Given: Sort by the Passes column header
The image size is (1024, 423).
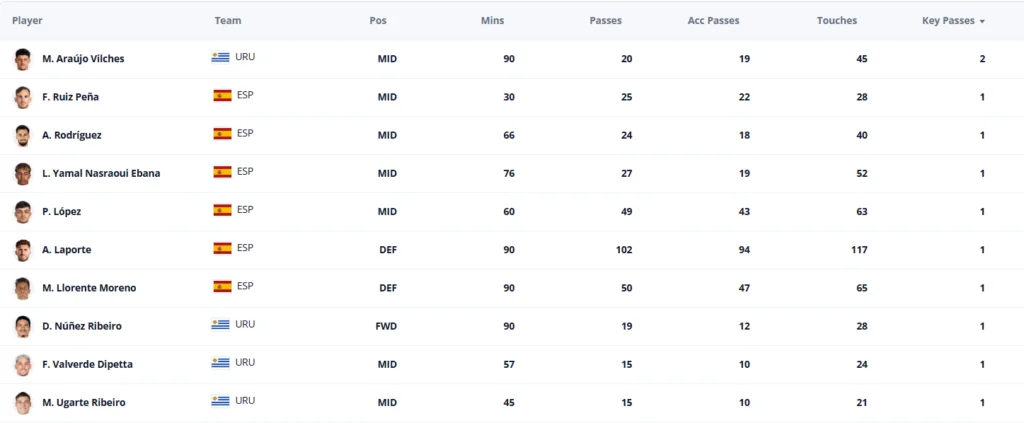Looking at the screenshot, I should (x=605, y=21).
